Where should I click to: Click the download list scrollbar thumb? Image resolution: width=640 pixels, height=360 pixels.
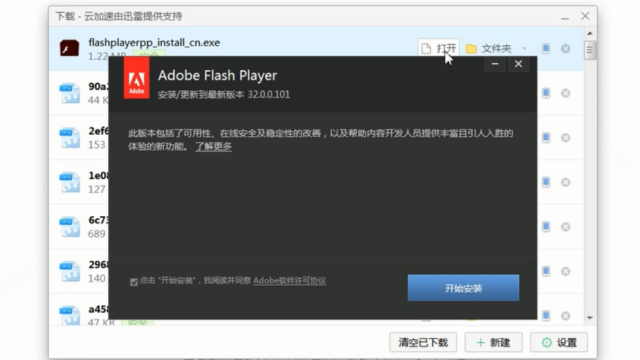pyautogui.click(x=590, y=50)
